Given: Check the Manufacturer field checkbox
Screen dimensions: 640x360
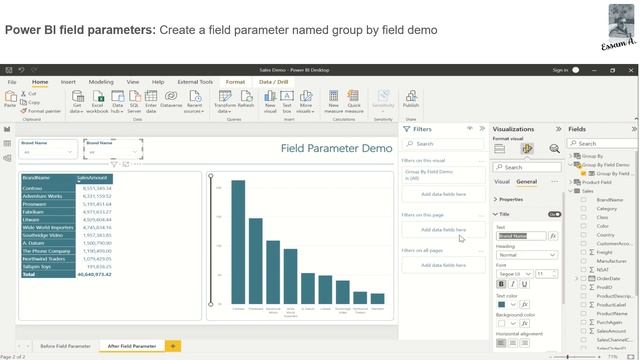Looking at the screenshot, I should [x=584, y=261].
